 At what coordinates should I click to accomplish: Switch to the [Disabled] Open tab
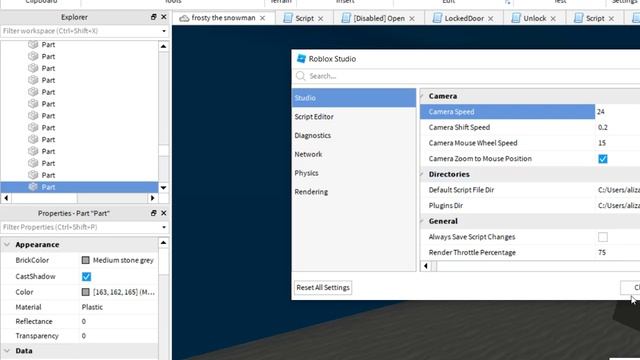[379, 18]
